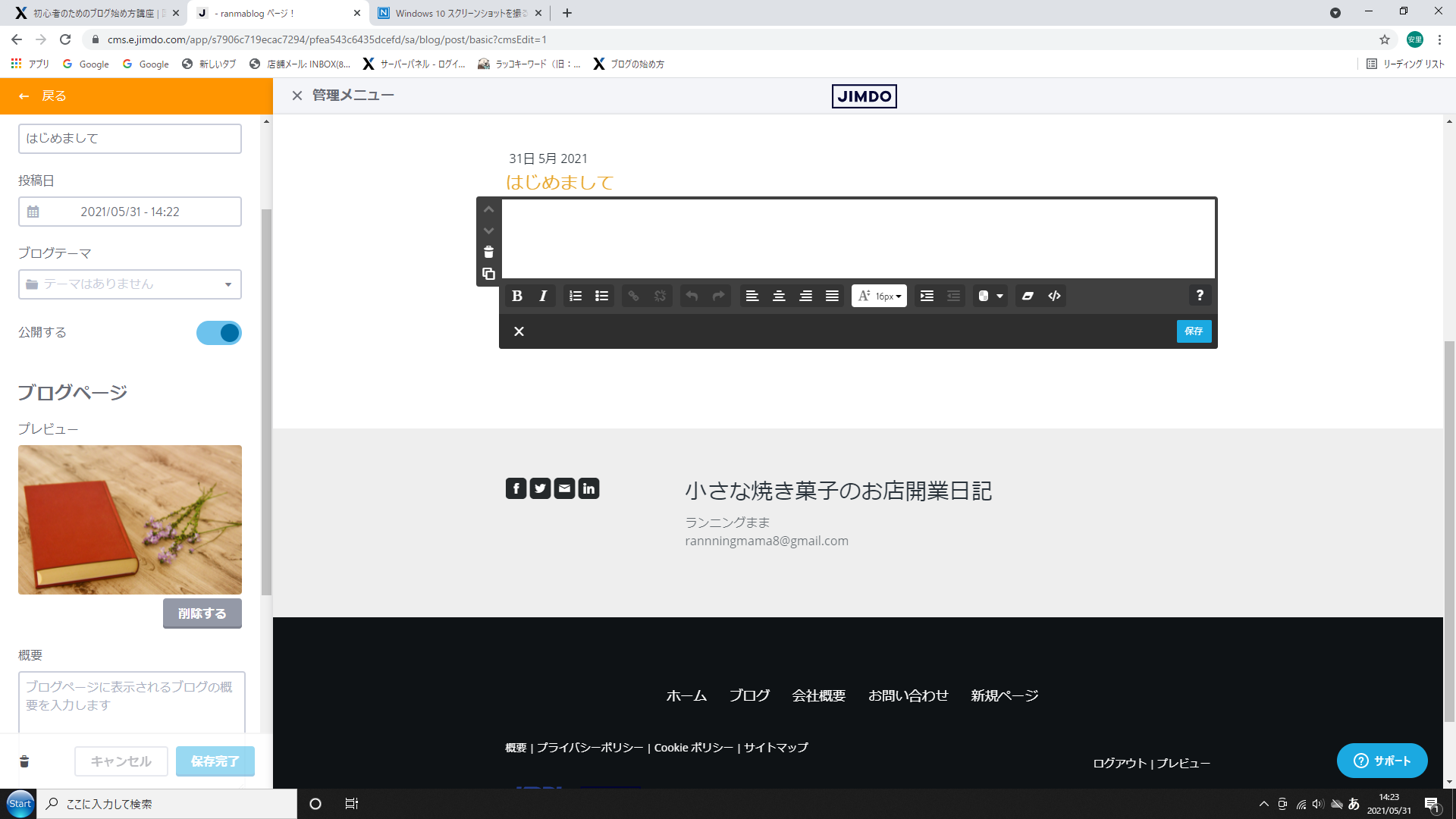Click the 投稿日 date input field
Screen dimensions: 1456x819
[130, 212]
